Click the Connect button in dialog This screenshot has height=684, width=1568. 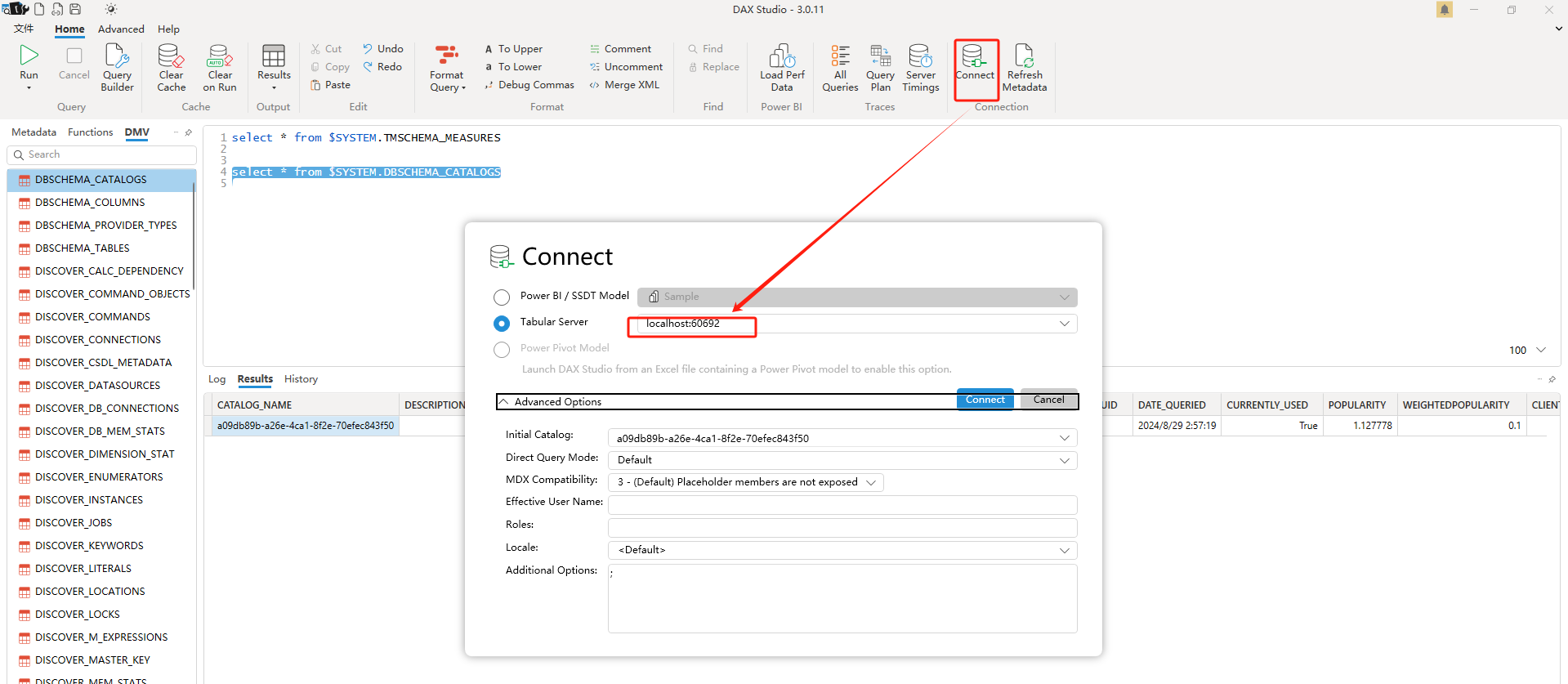click(x=985, y=400)
